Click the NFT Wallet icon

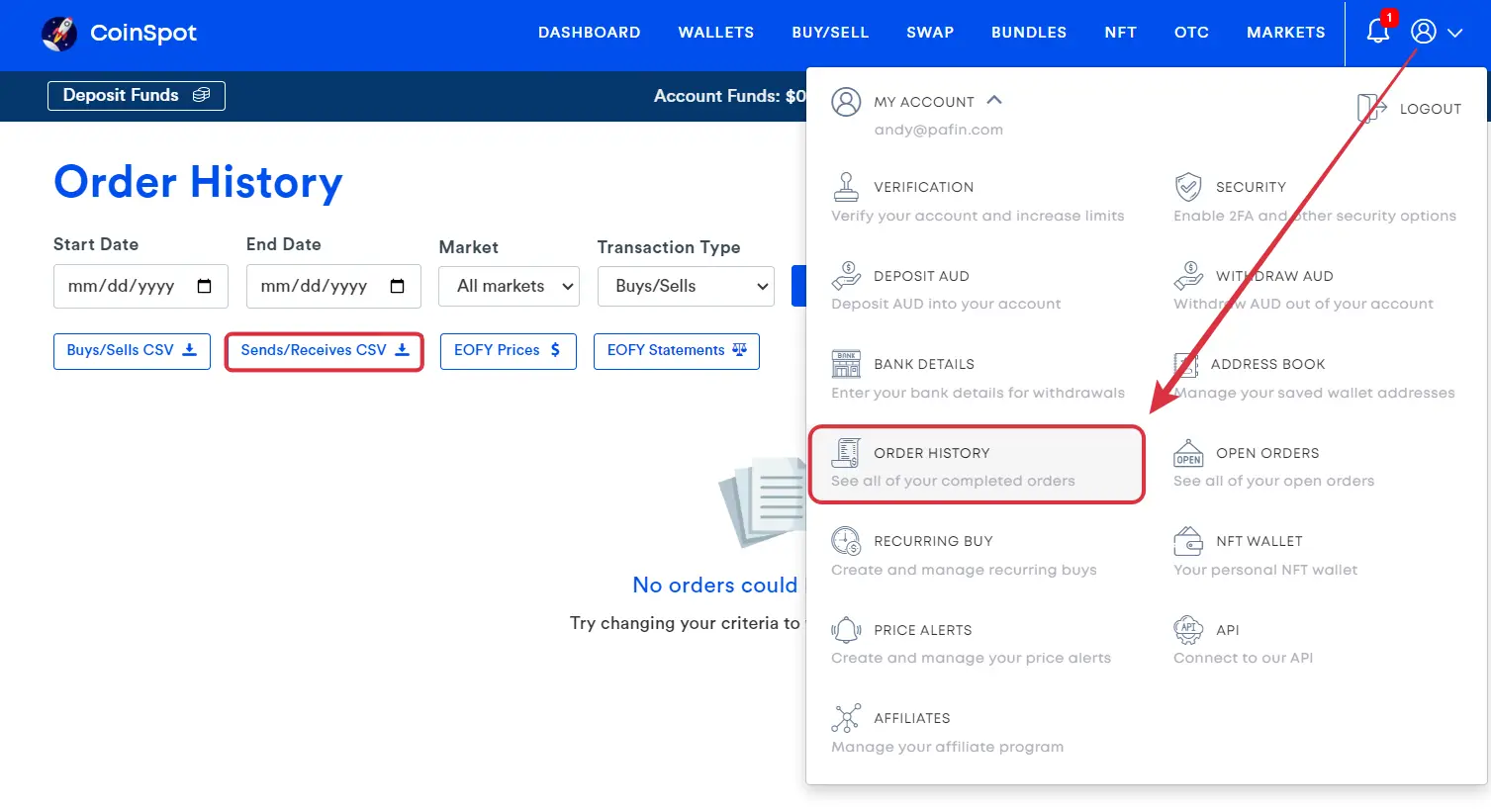tap(1188, 541)
